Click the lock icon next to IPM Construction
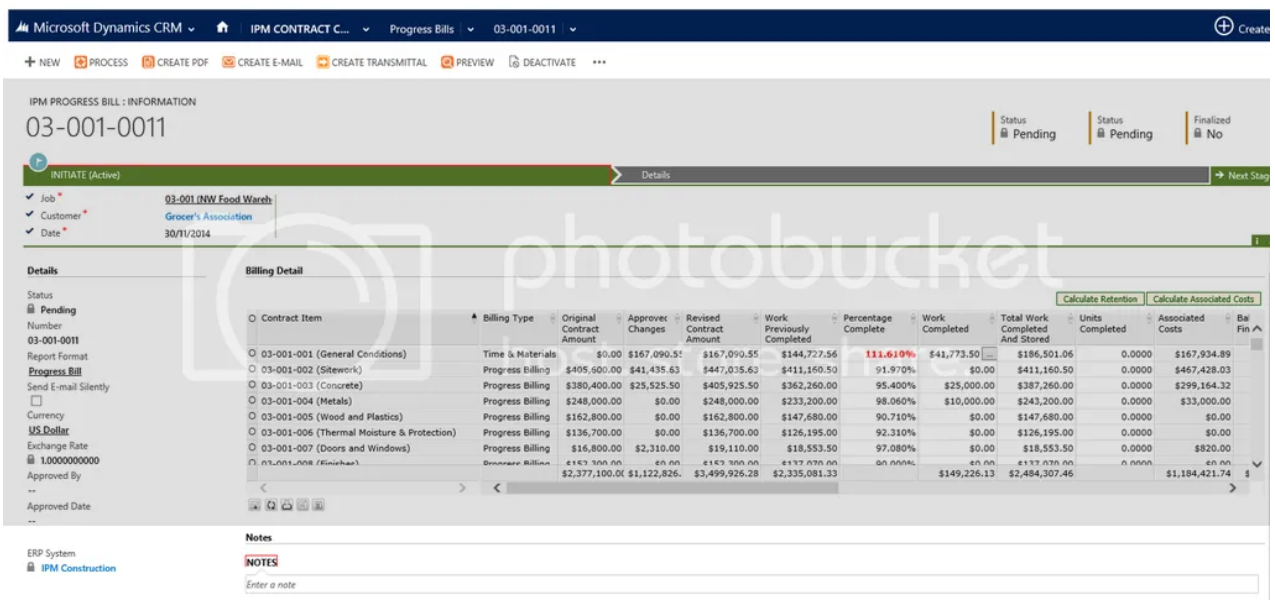This screenshot has height=607, width=1275. click(33, 568)
